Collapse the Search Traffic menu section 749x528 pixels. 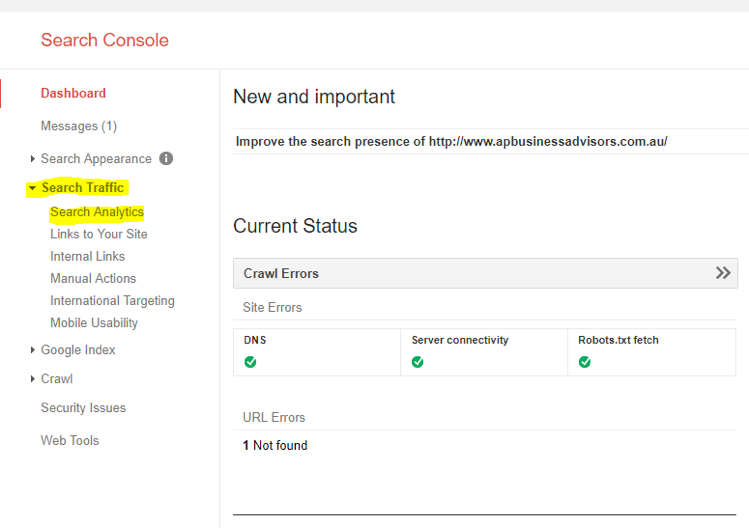pyautogui.click(x=82, y=187)
